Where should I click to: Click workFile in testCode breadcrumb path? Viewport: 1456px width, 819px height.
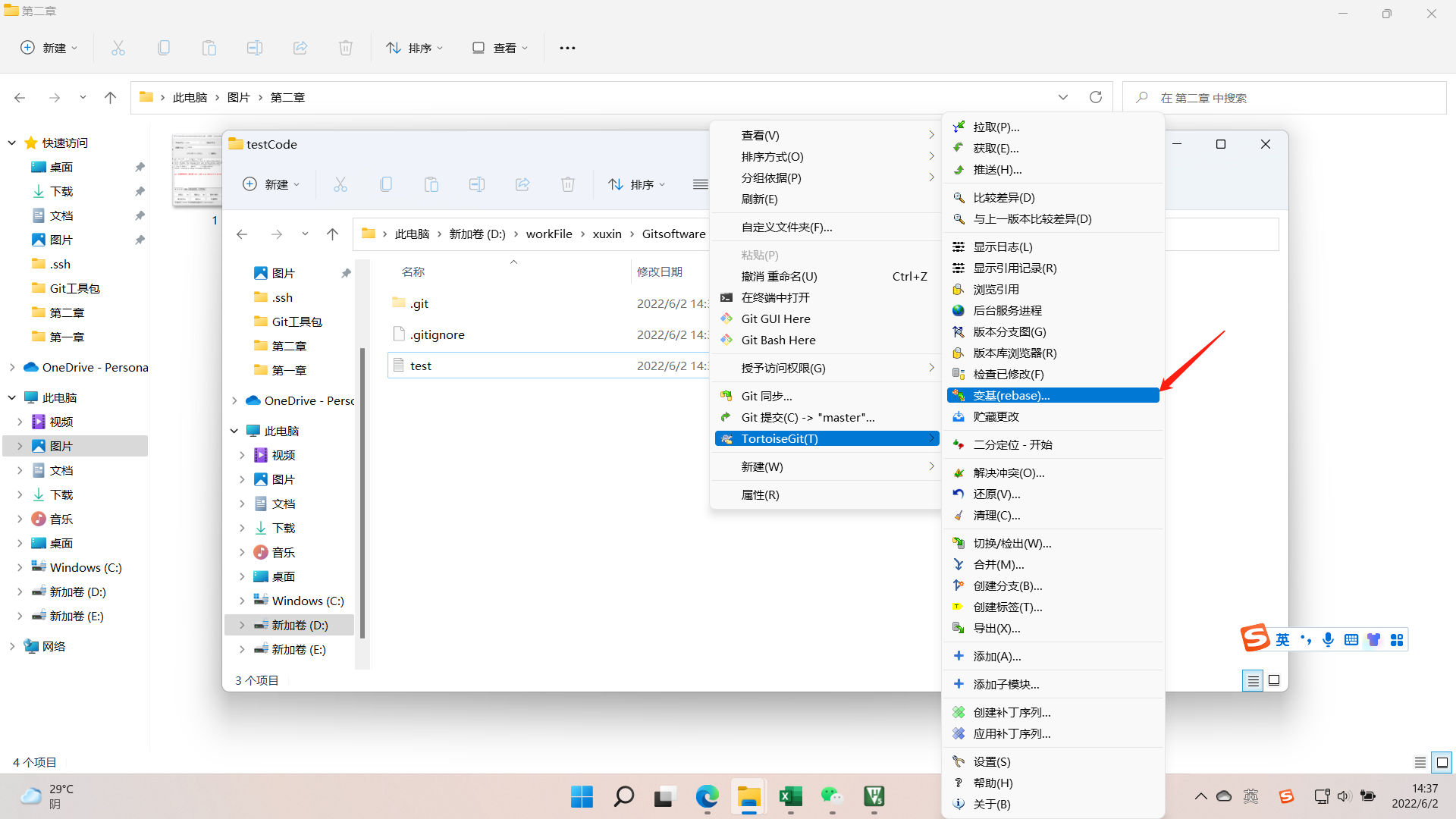(x=549, y=234)
